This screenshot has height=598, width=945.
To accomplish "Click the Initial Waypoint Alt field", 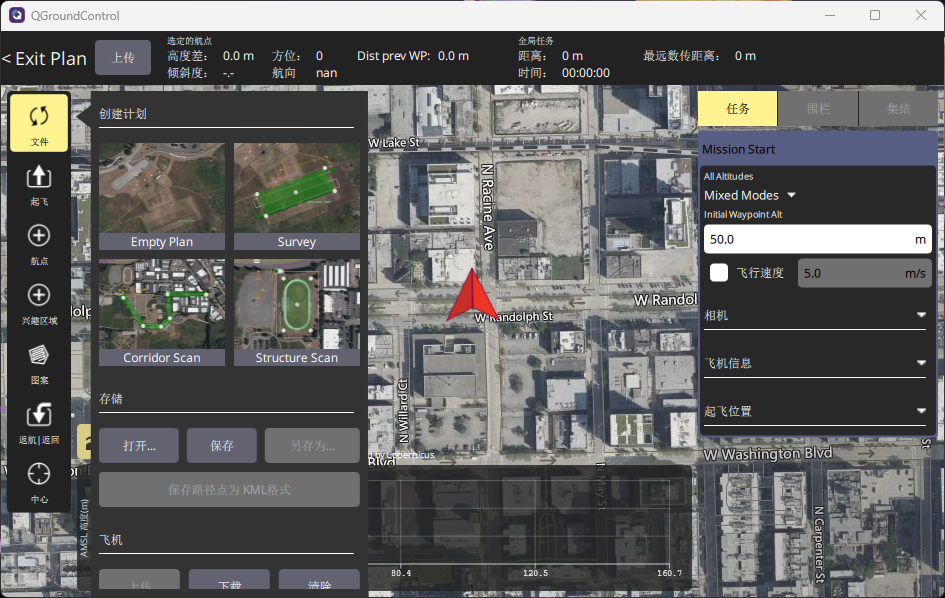I will (x=818, y=239).
